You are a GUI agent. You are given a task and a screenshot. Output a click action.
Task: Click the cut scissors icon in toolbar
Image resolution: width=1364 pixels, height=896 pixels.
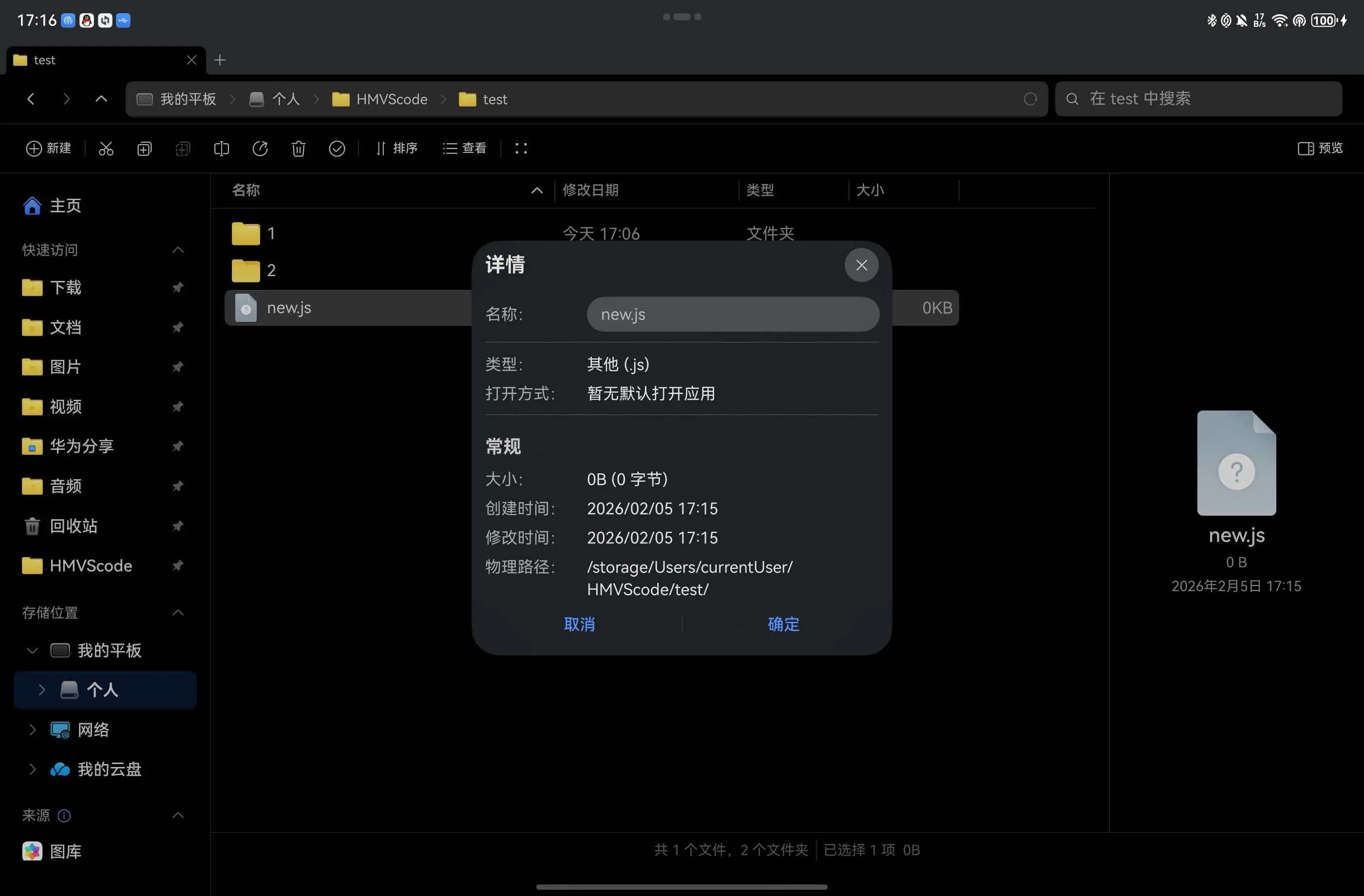(x=106, y=149)
